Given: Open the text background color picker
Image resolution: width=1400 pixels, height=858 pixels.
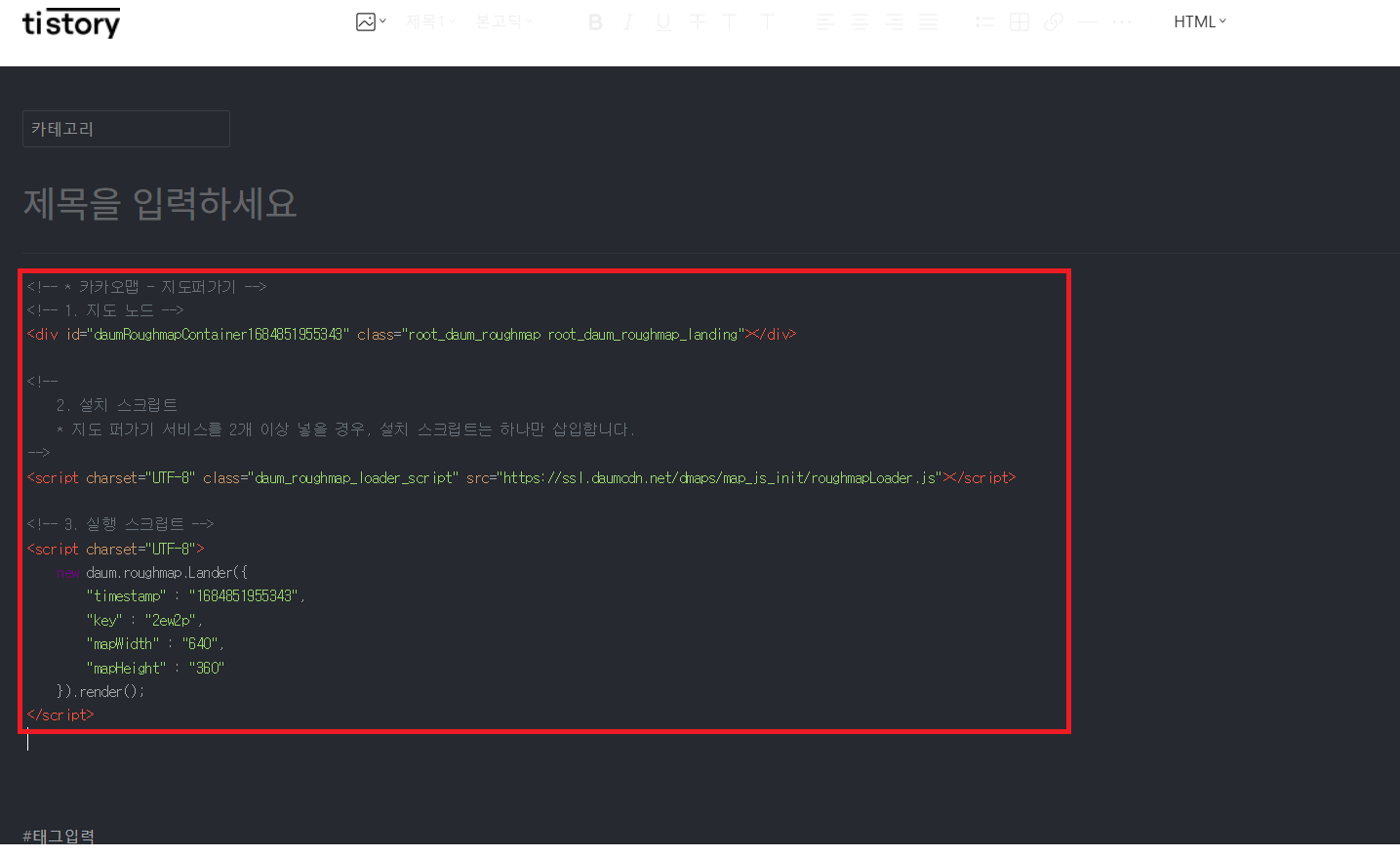Looking at the screenshot, I should click(768, 21).
